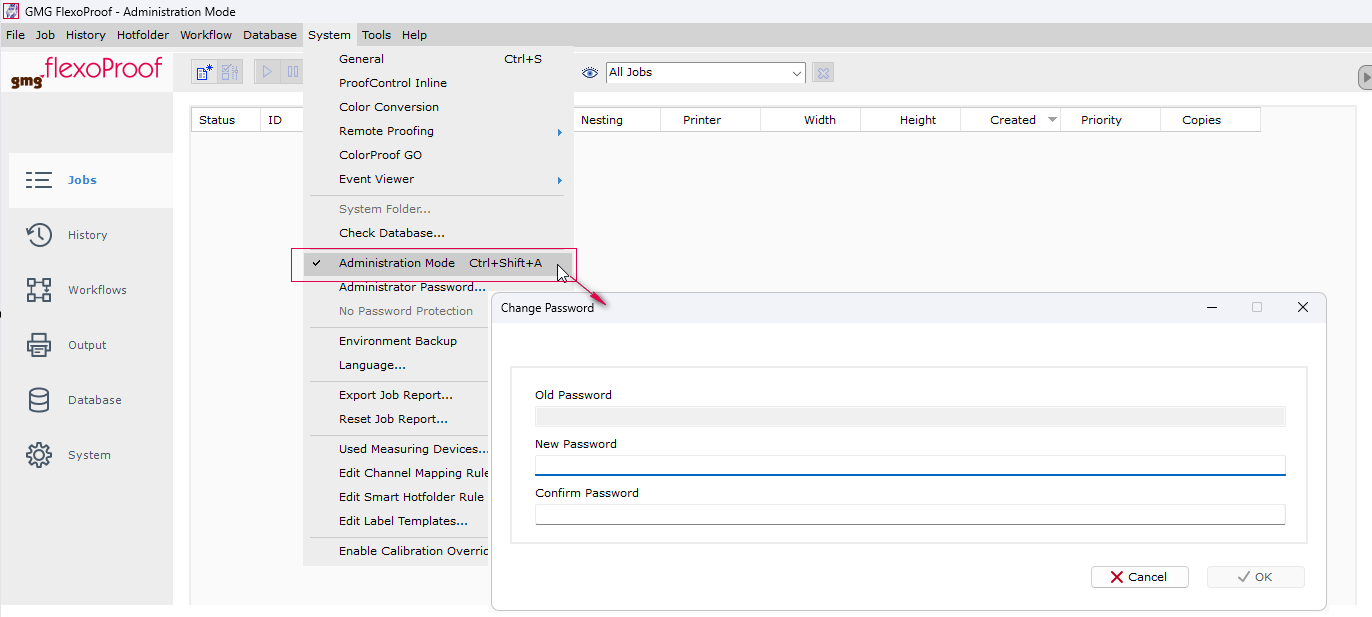Click the eye icon beside the job filter
Viewport: 1372px width, 617px height.
[590, 72]
